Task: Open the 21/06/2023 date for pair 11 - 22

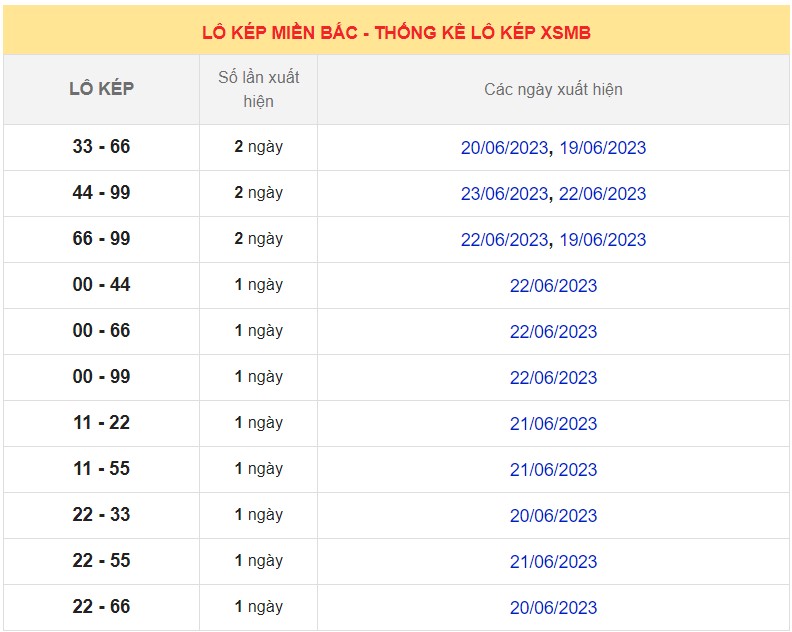Action: 554,423
